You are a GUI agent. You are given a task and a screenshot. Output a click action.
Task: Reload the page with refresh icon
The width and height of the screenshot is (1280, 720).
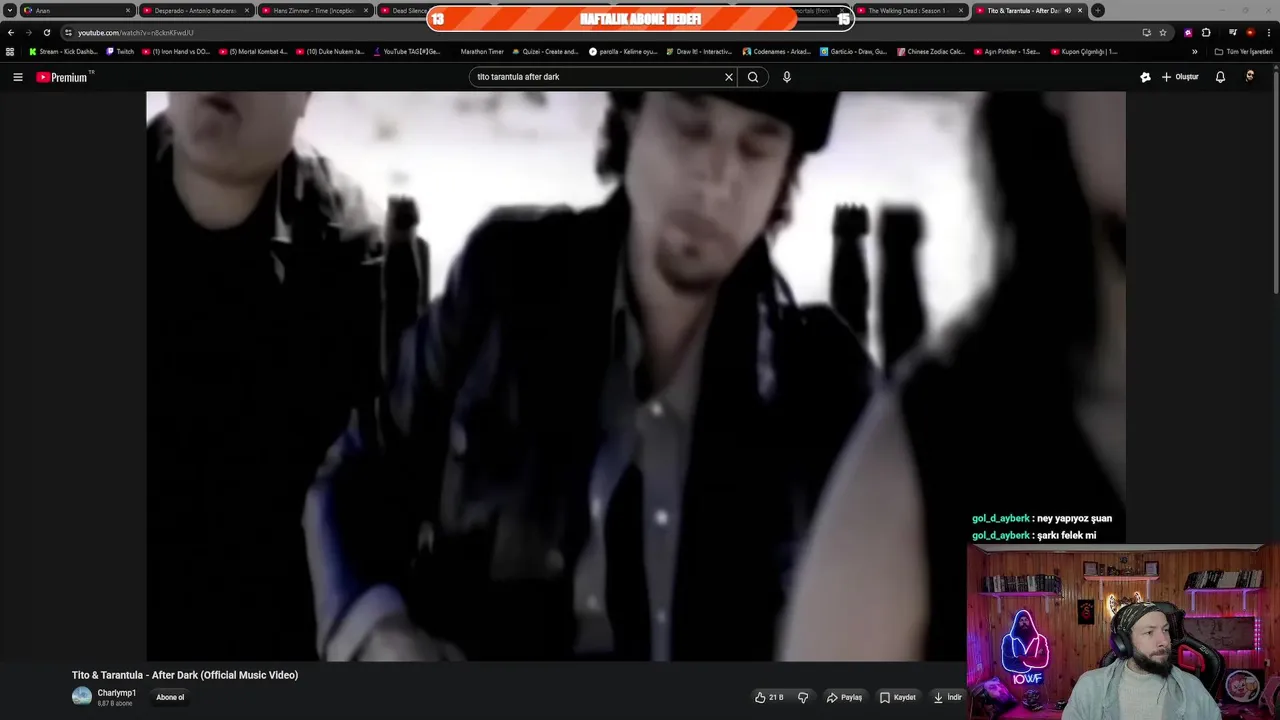click(46, 32)
